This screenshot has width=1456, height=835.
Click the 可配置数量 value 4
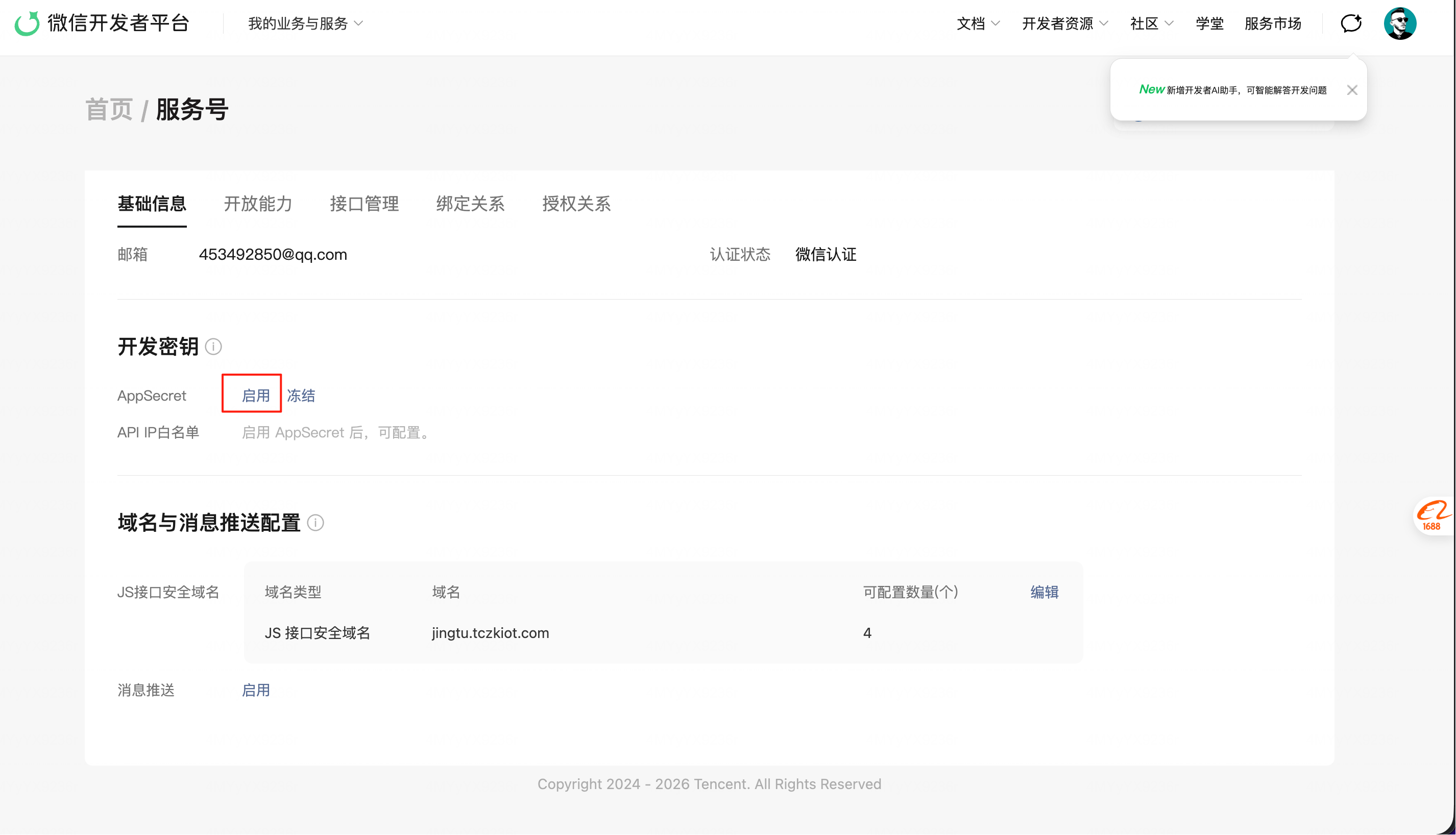(867, 633)
